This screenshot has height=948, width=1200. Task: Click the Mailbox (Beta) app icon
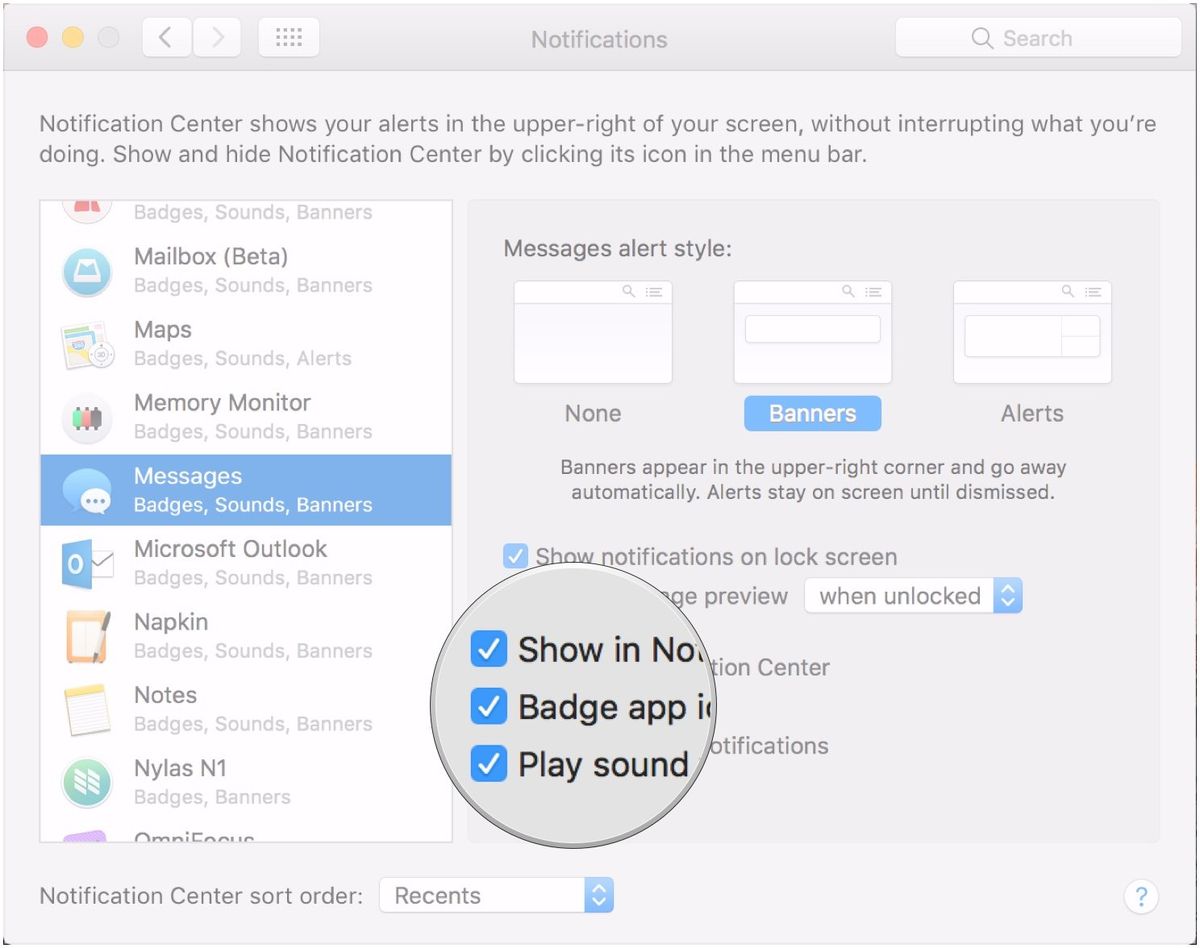pyautogui.click(x=87, y=270)
